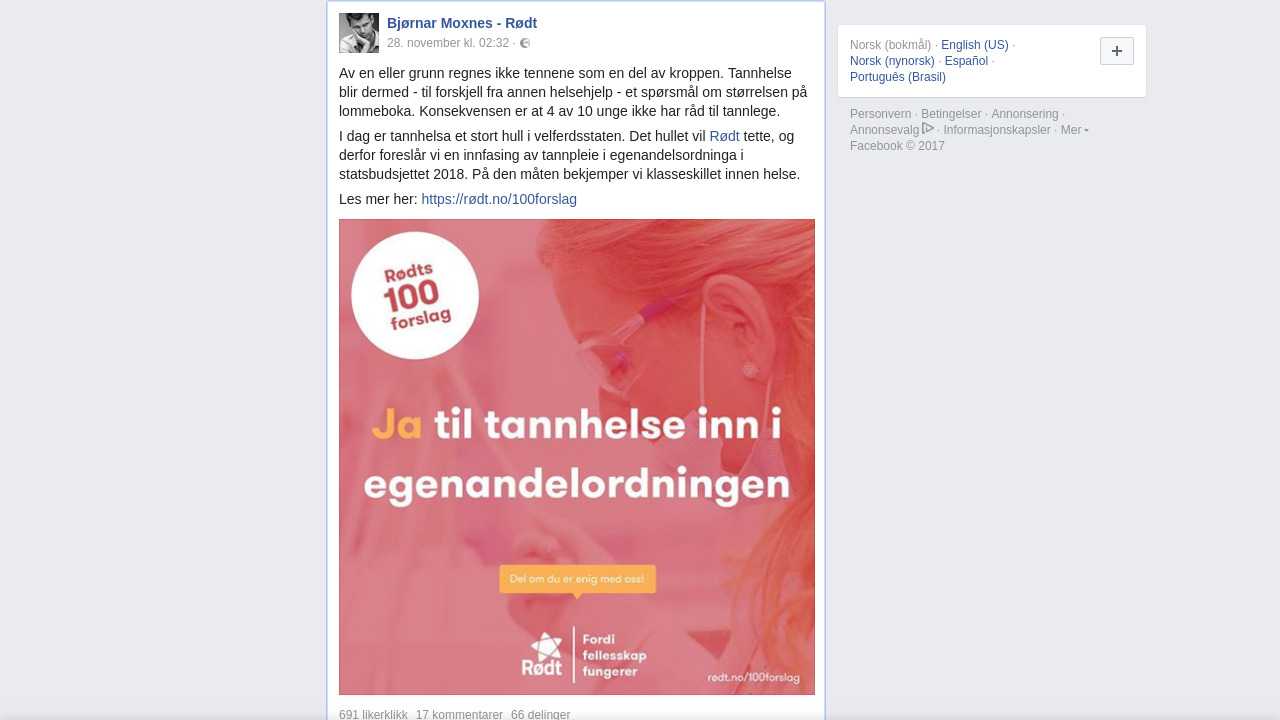Image resolution: width=1280 pixels, height=720 pixels.
Task: Click the AdChoices triangle icon
Action: 928,128
